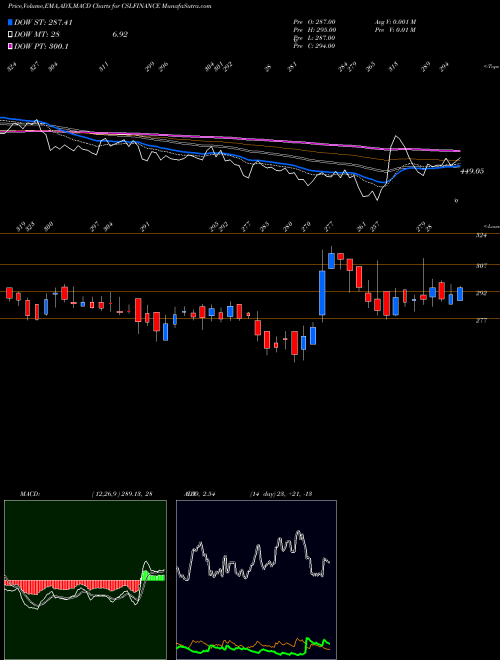The image size is (500, 660).
Task: Click the tall blue breakout candle
Action: [x=322, y=293]
